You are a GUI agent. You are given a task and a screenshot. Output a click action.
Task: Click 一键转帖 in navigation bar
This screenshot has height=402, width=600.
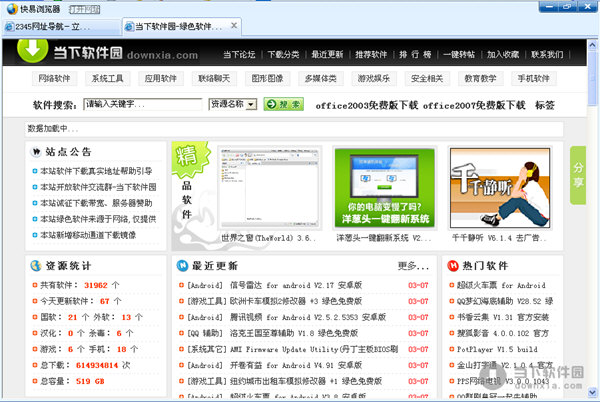(x=459, y=54)
